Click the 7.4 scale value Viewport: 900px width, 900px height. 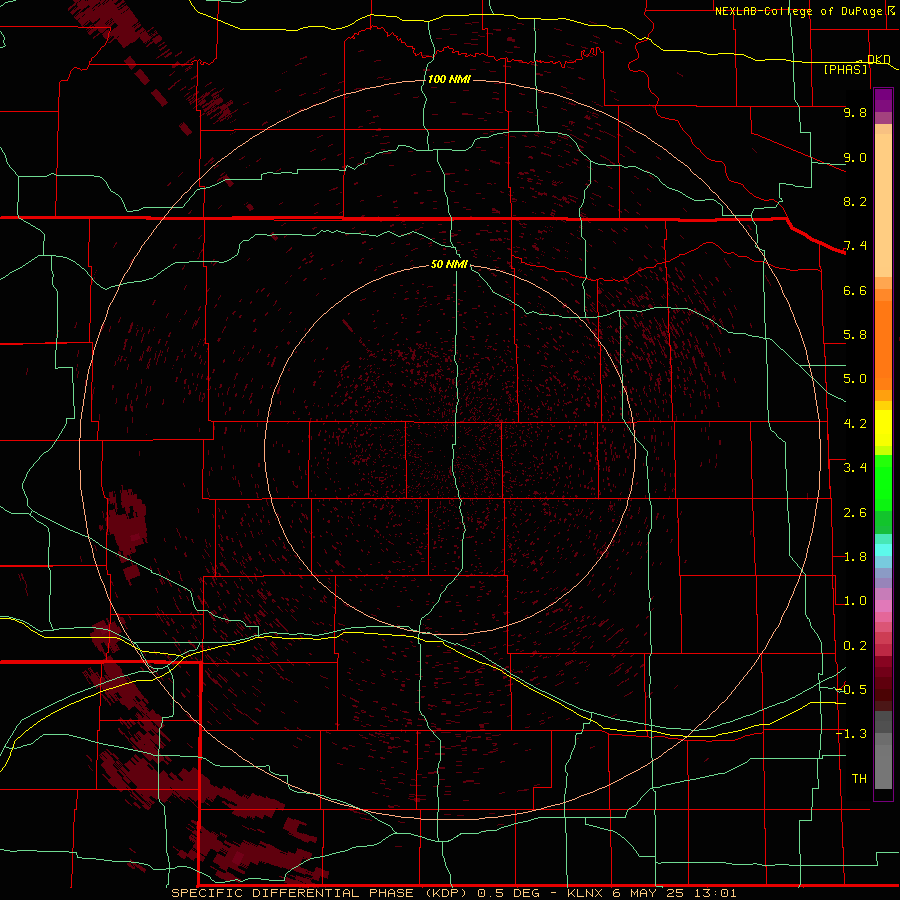click(855, 246)
